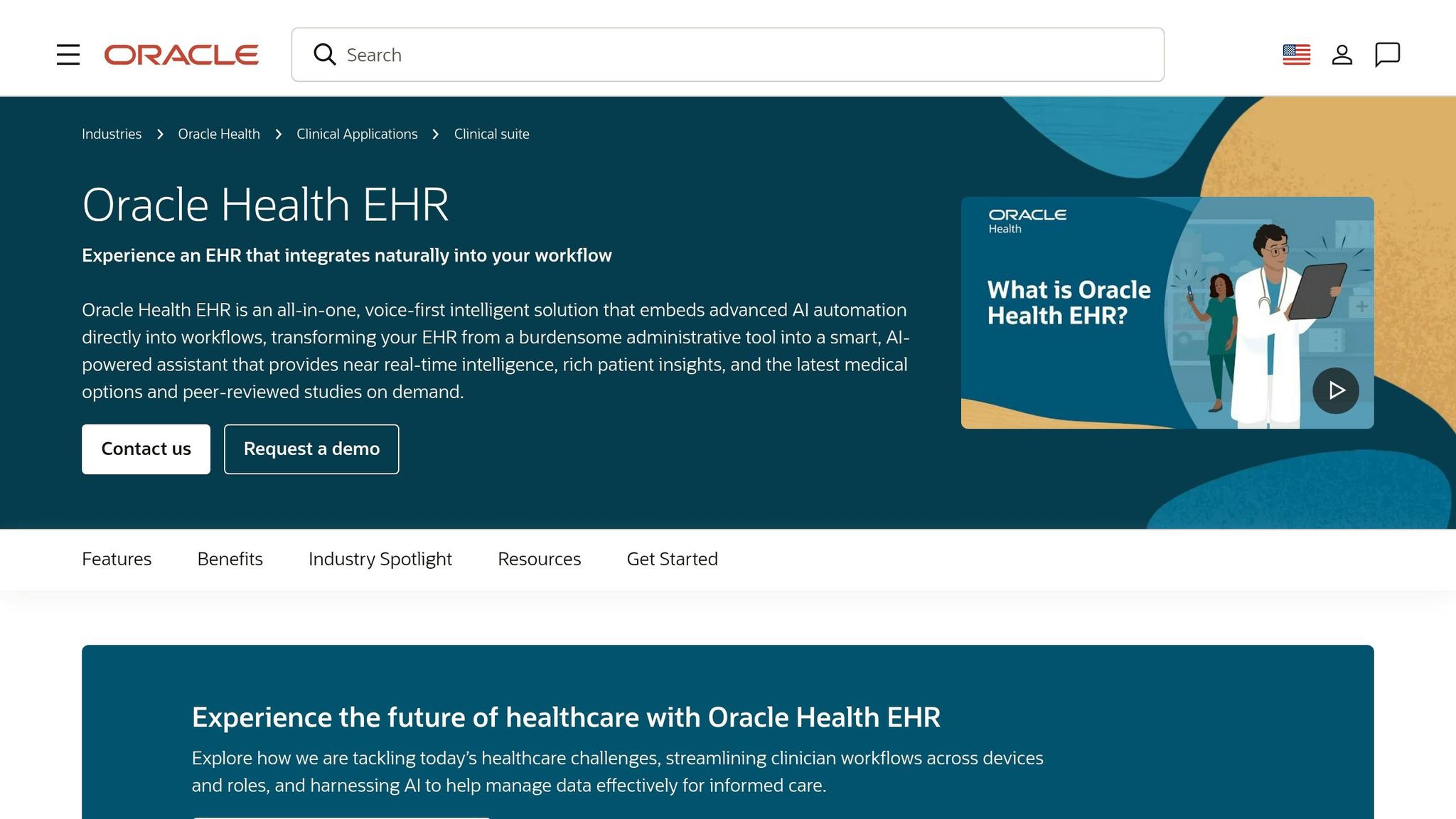The width and height of the screenshot is (1456, 819).
Task: Click the Oracle logo
Action: pos(181,55)
